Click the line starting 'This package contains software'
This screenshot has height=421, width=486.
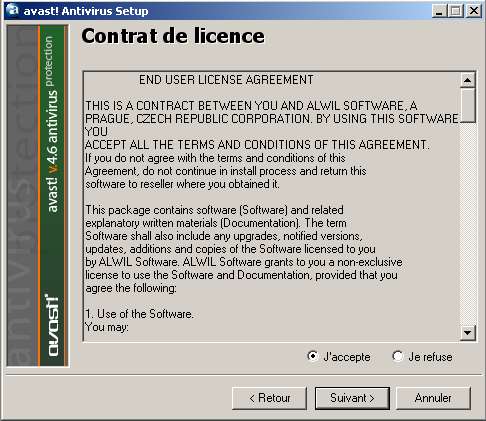click(214, 210)
